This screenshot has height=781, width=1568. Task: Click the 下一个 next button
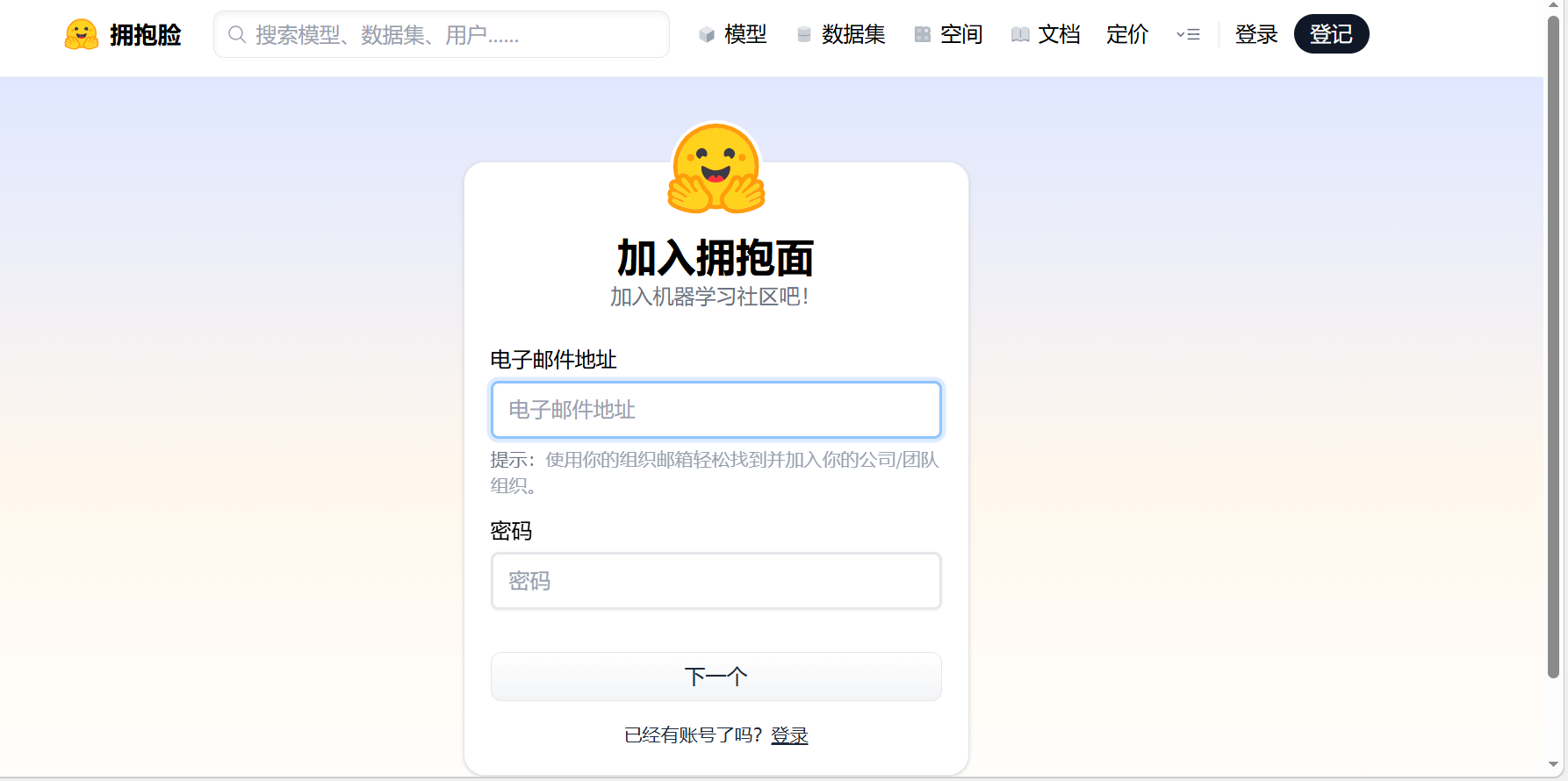click(x=716, y=677)
